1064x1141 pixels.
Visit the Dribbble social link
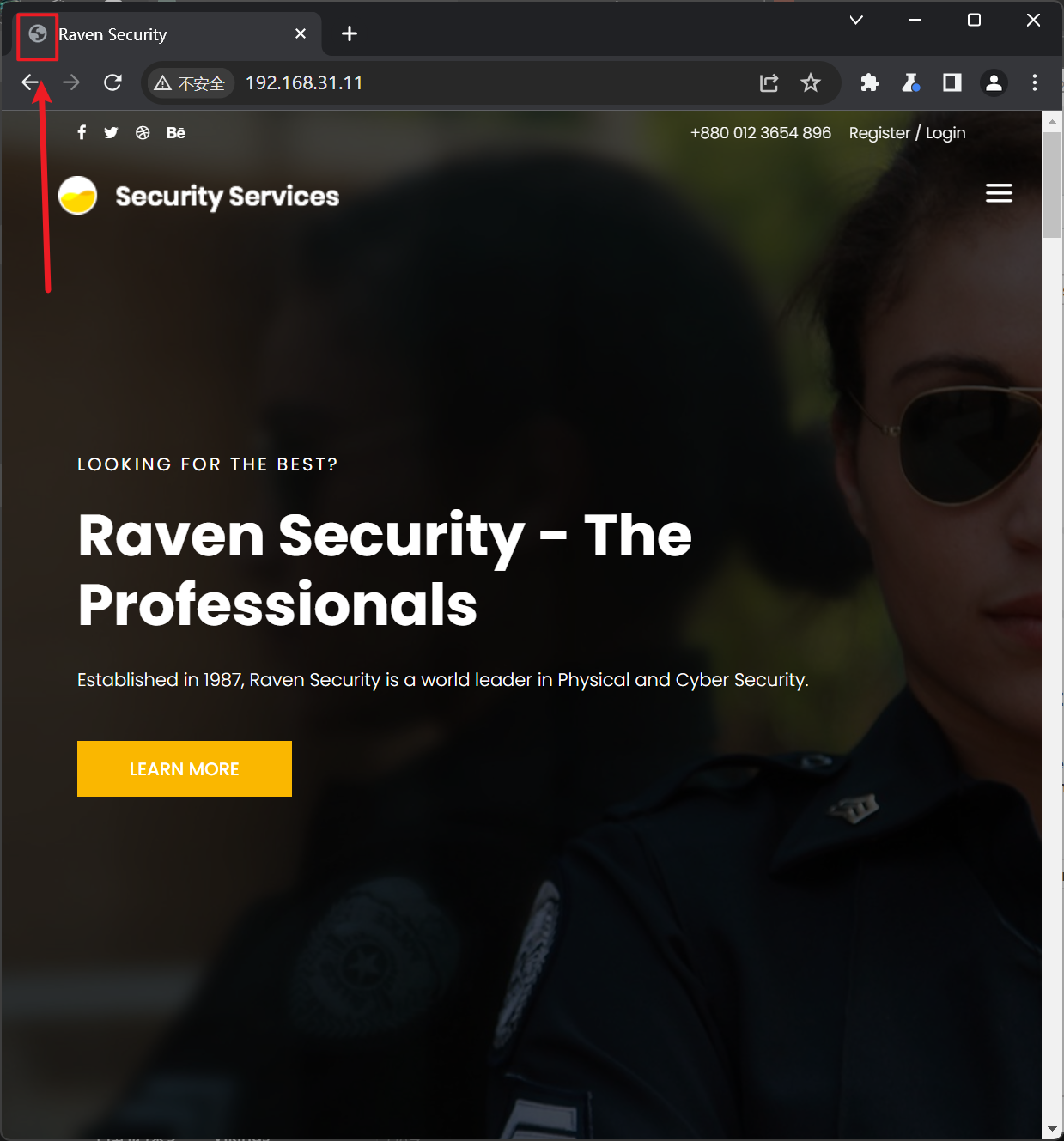(x=143, y=132)
